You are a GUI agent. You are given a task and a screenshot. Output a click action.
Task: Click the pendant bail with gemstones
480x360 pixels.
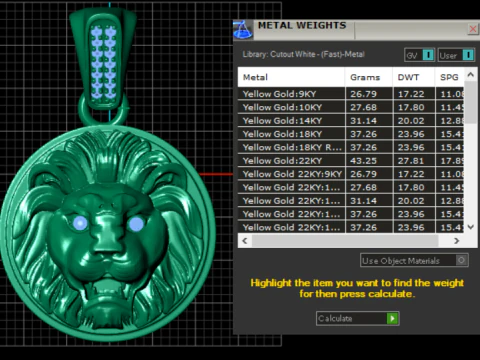coord(103,58)
